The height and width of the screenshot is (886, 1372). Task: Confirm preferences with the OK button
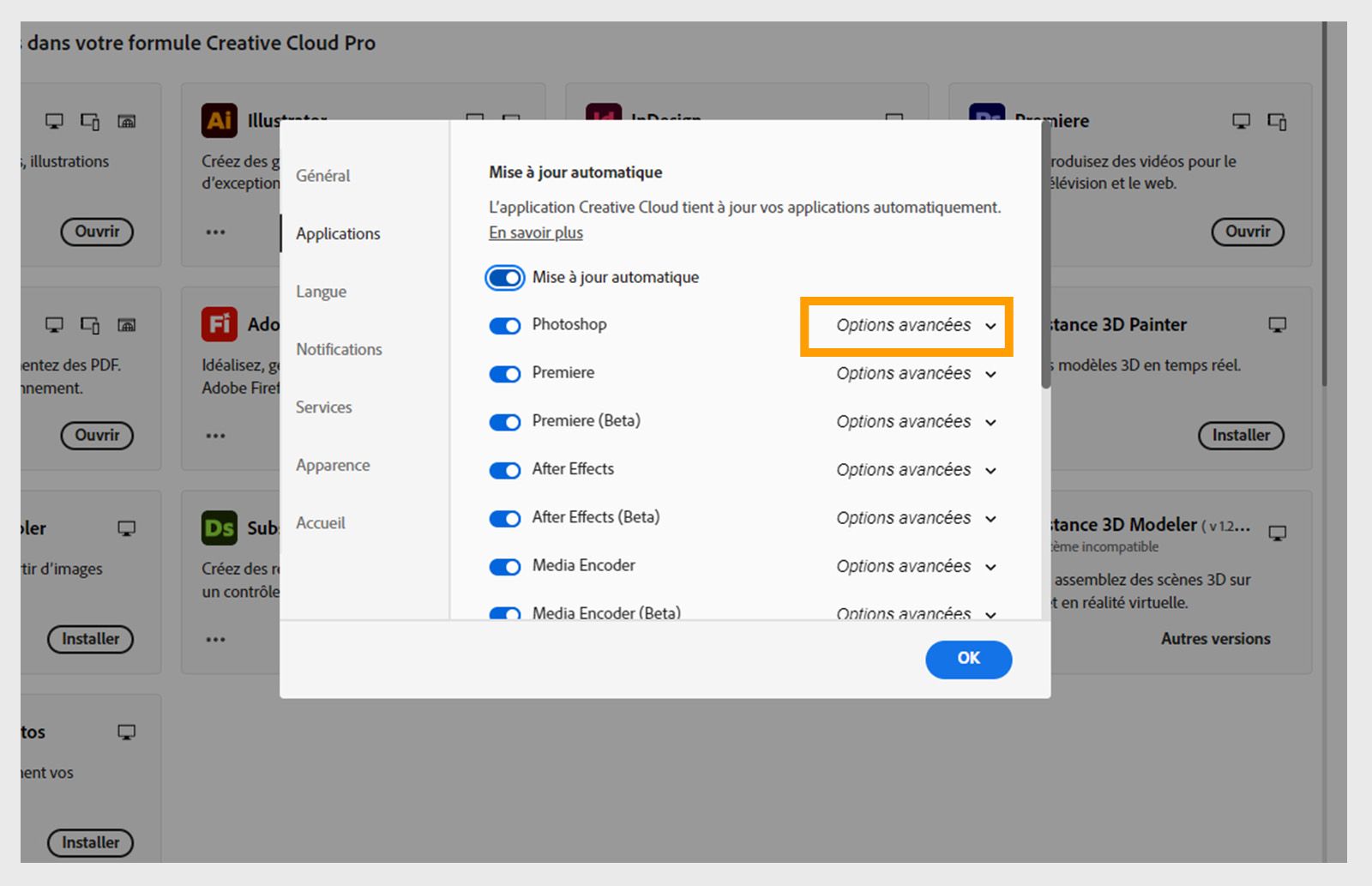pos(969,659)
